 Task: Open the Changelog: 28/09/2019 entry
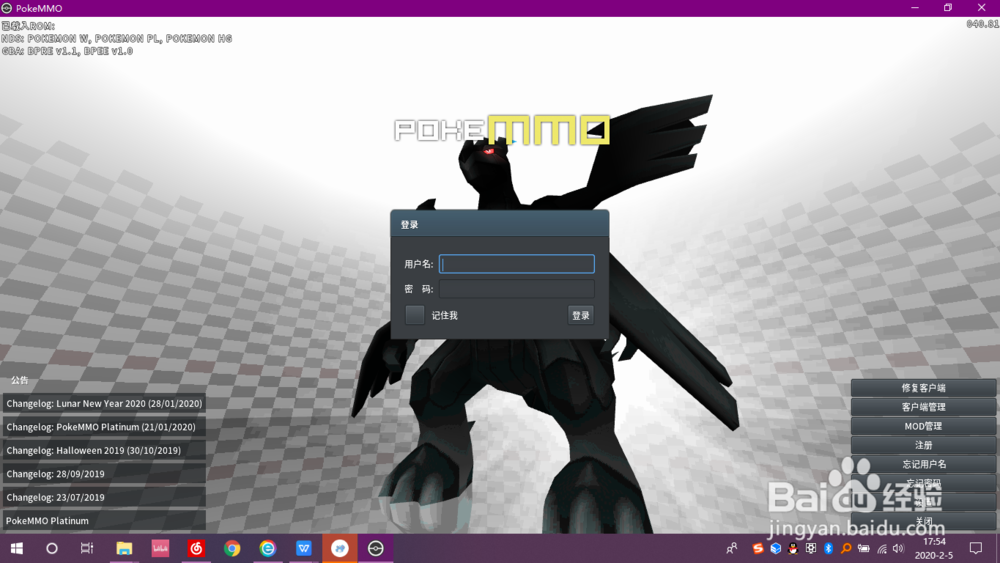[x=104, y=474]
